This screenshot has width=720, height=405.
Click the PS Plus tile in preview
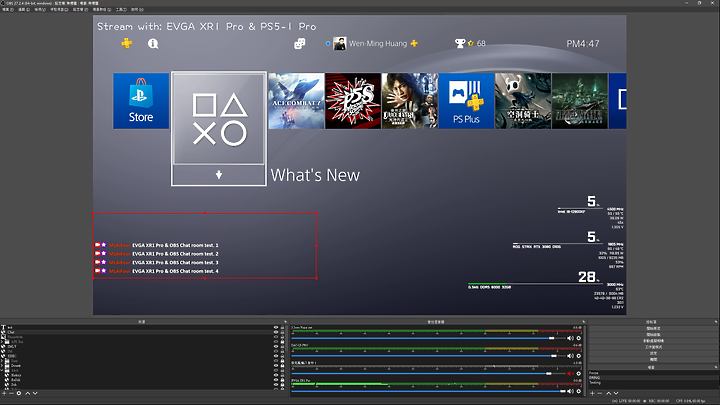click(x=466, y=101)
